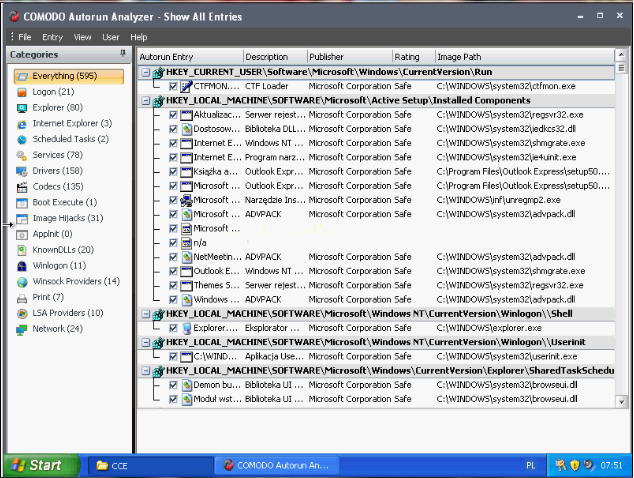Screen dimensions: 634x478
Task: Click the Drivers category icon
Action: coord(22,171)
